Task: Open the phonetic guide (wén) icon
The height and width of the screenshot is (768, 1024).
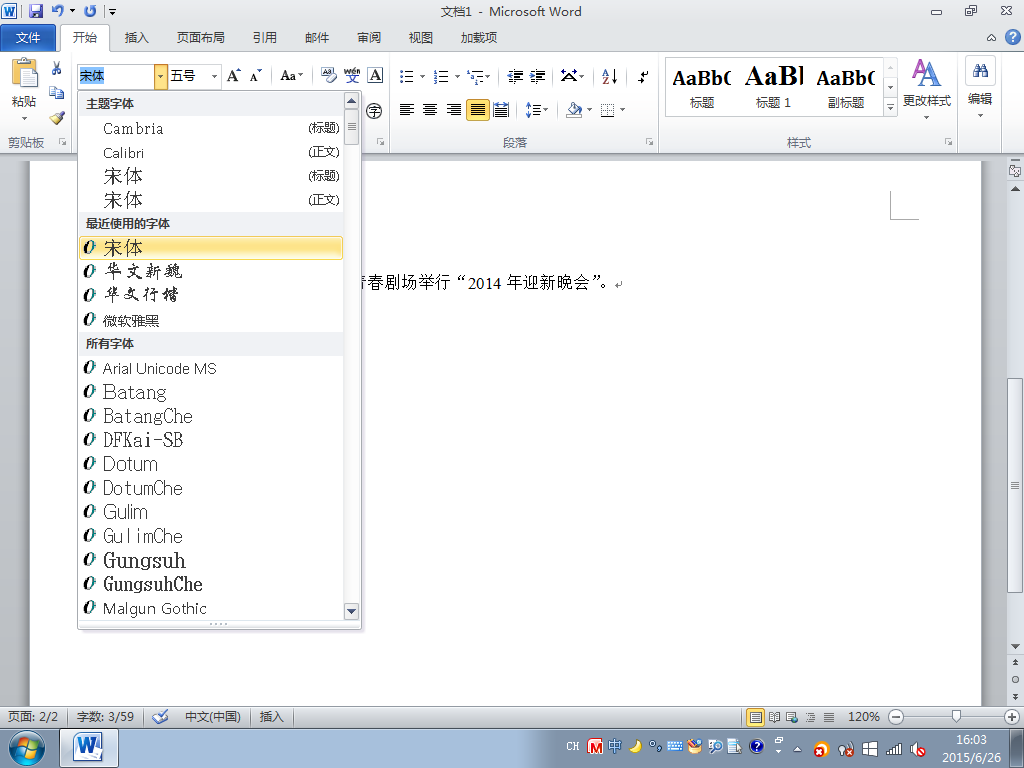Action: coord(352,76)
